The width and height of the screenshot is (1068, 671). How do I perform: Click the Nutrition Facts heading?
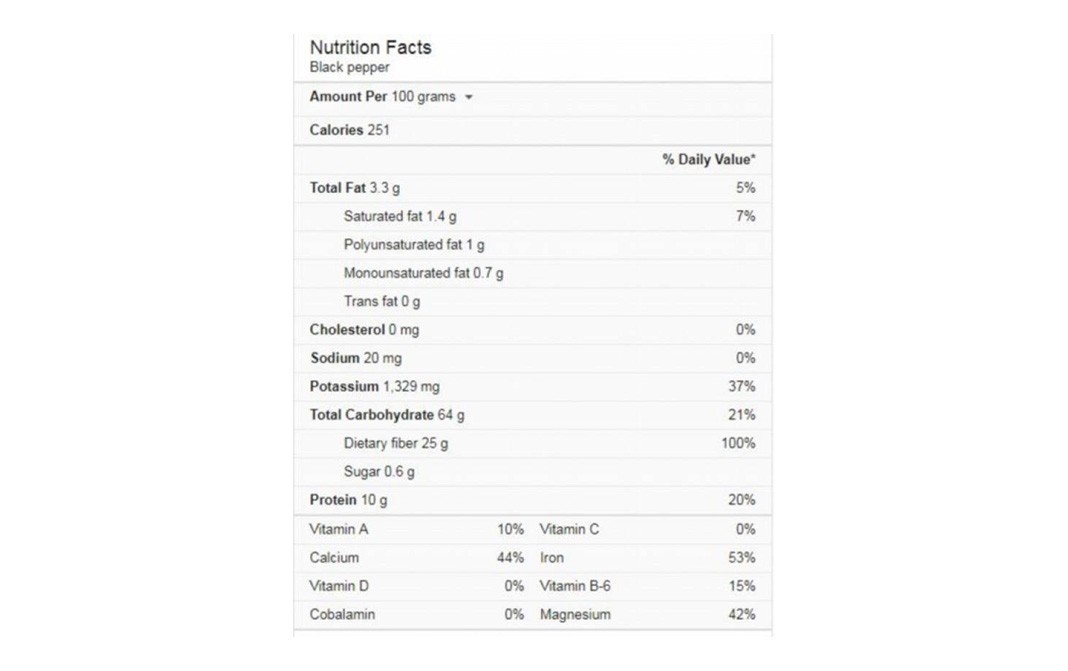coord(371,48)
